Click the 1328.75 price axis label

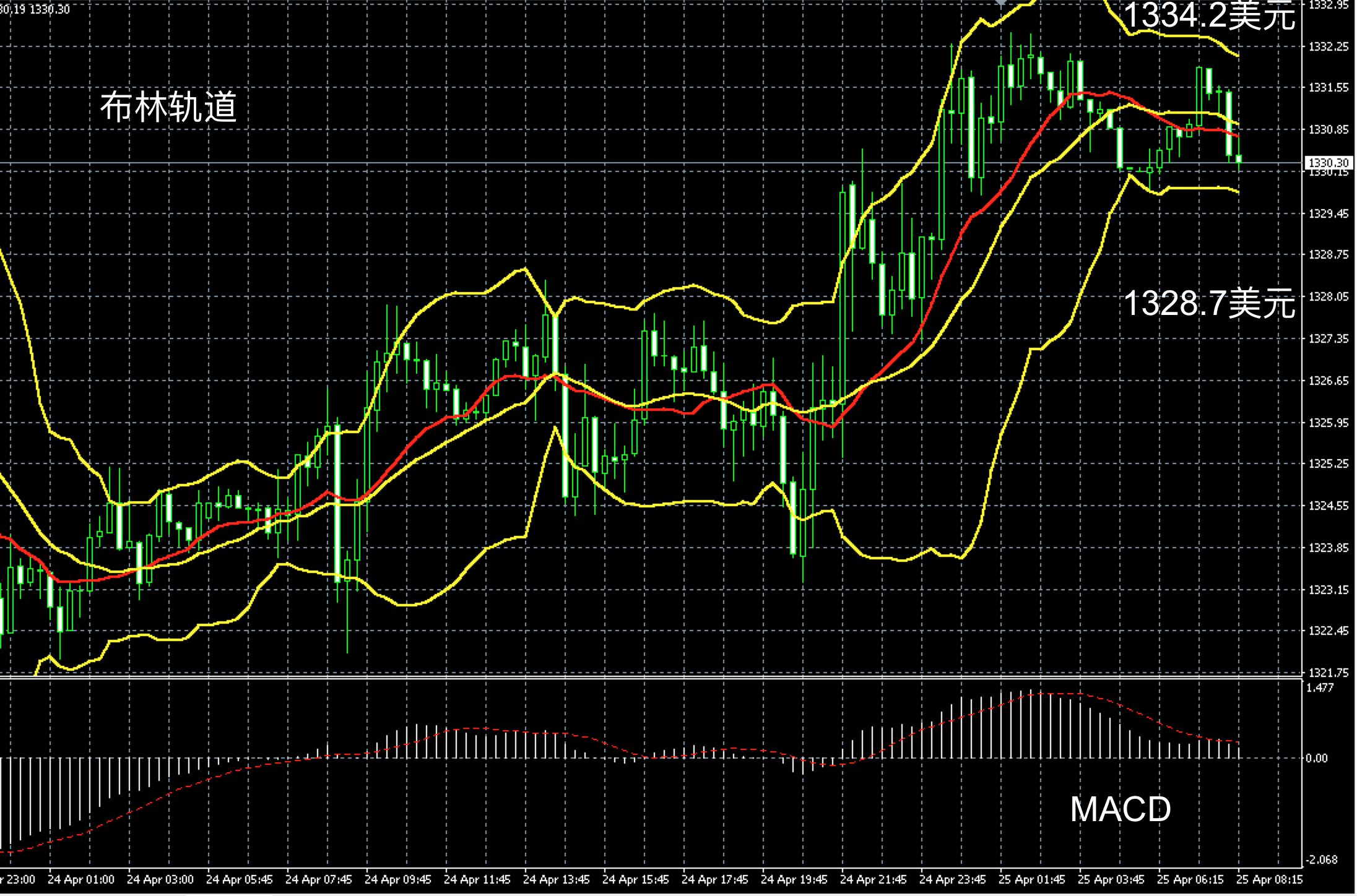(x=1329, y=255)
